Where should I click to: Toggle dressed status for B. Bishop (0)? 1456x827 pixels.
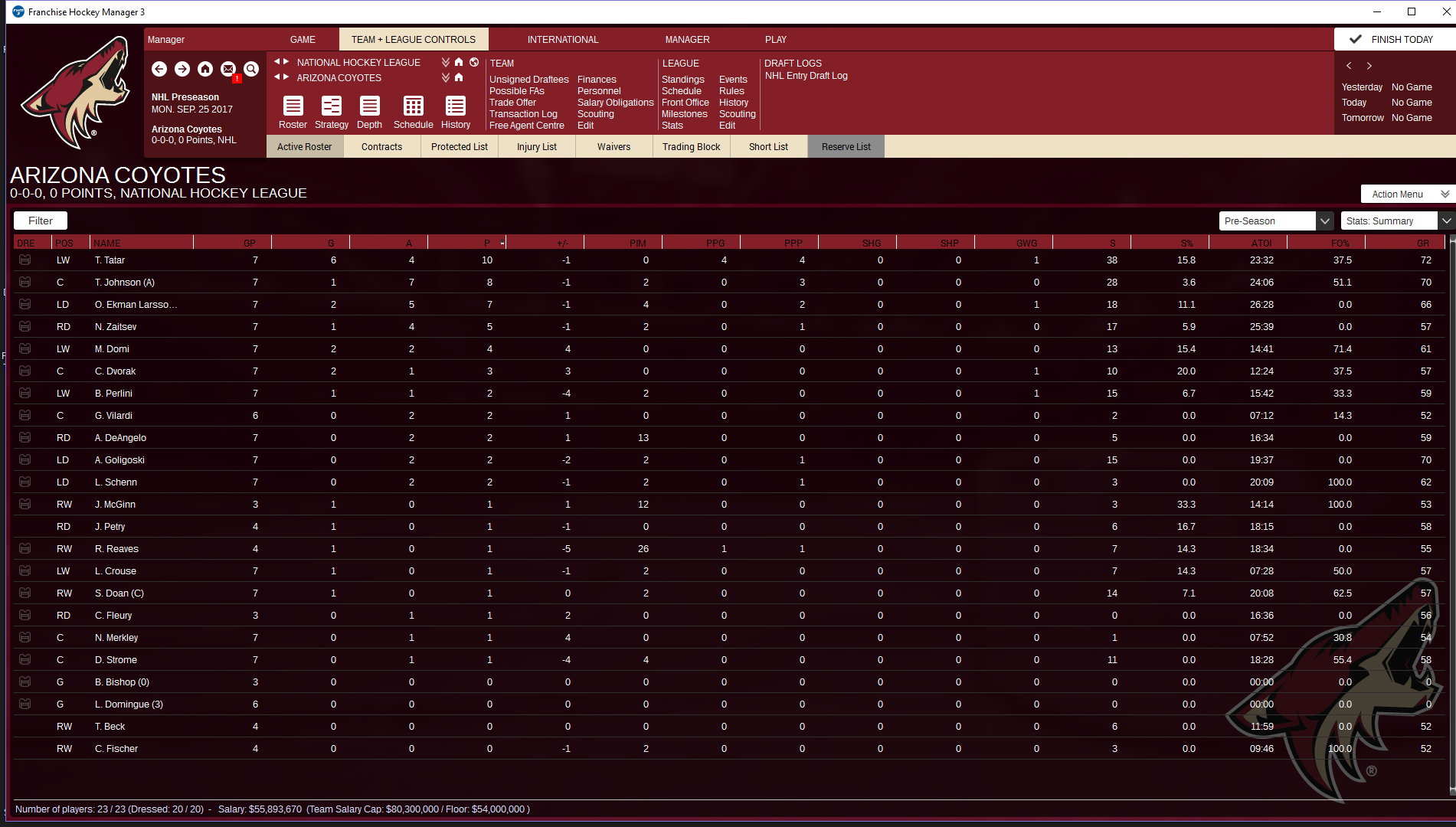click(x=25, y=682)
